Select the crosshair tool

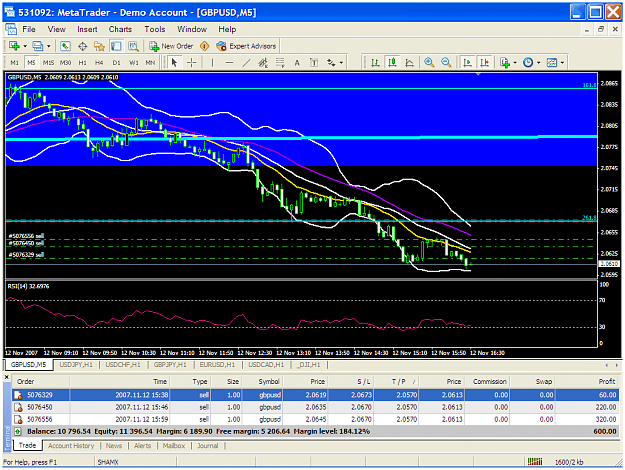[192, 63]
